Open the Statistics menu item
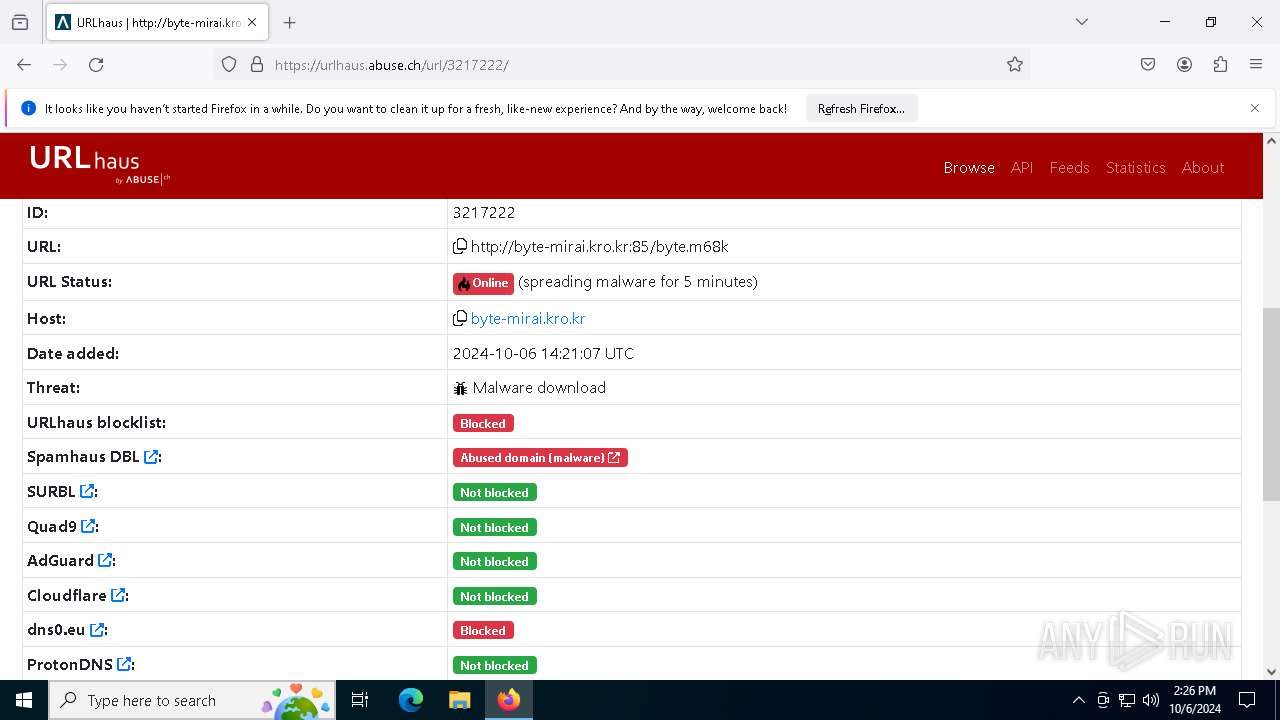This screenshot has height=720, width=1280. point(1136,167)
